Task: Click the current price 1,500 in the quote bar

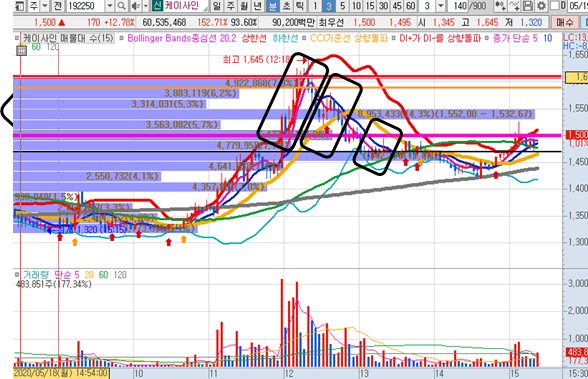Action: [x=45, y=22]
